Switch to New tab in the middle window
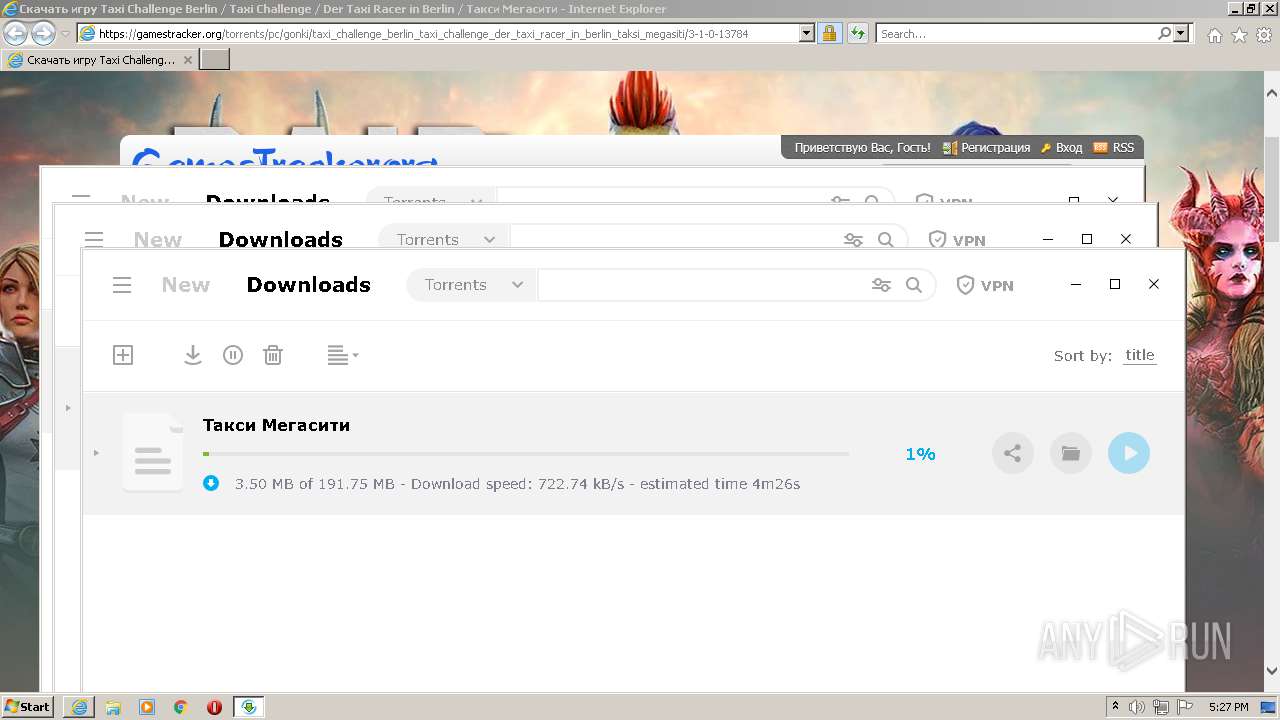Viewport: 1280px width, 720px height. click(x=158, y=240)
